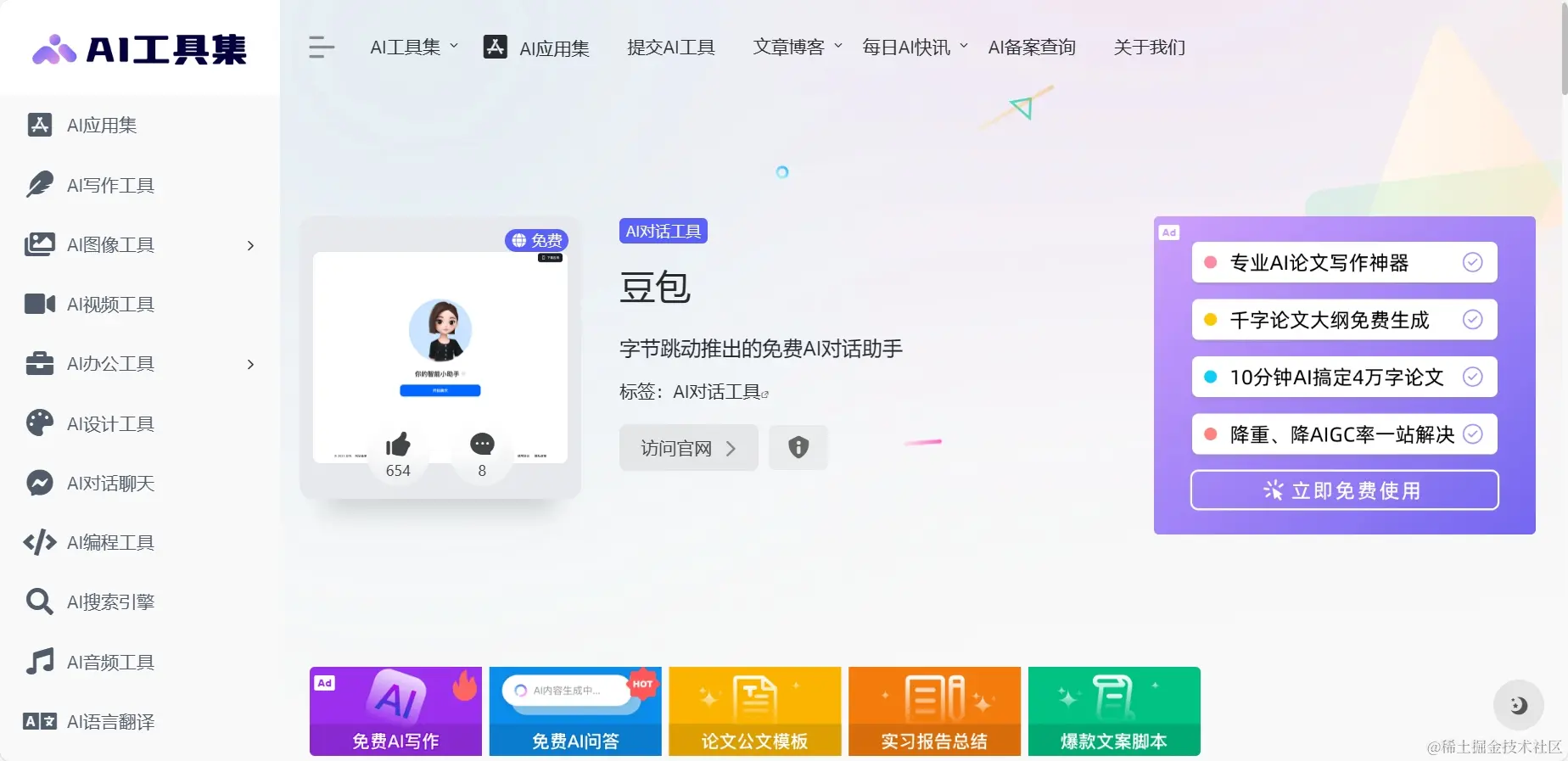
Task: Select AI对话聊天 text in the sidebar
Action: point(110,484)
